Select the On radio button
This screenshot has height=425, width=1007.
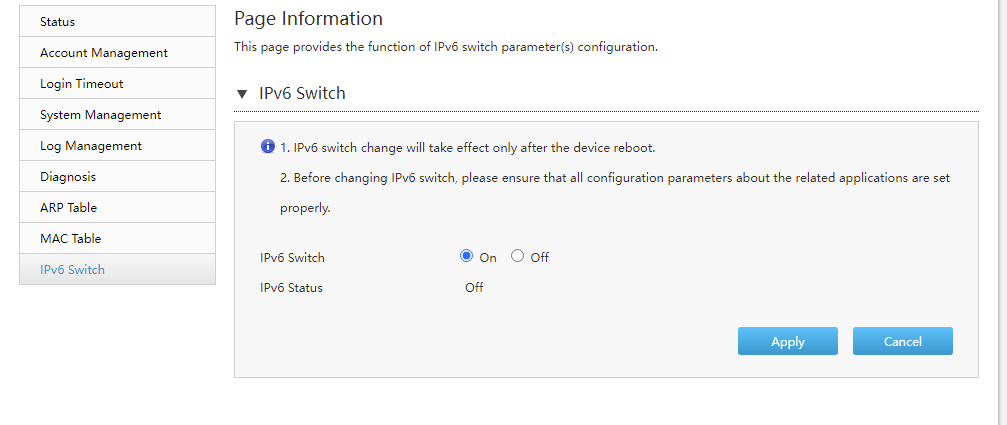click(467, 256)
